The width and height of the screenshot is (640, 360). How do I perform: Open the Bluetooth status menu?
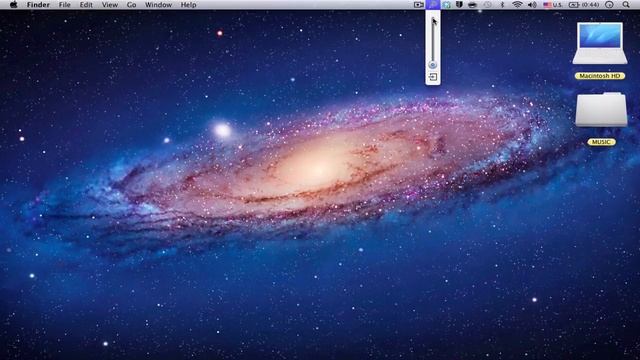pos(502,5)
